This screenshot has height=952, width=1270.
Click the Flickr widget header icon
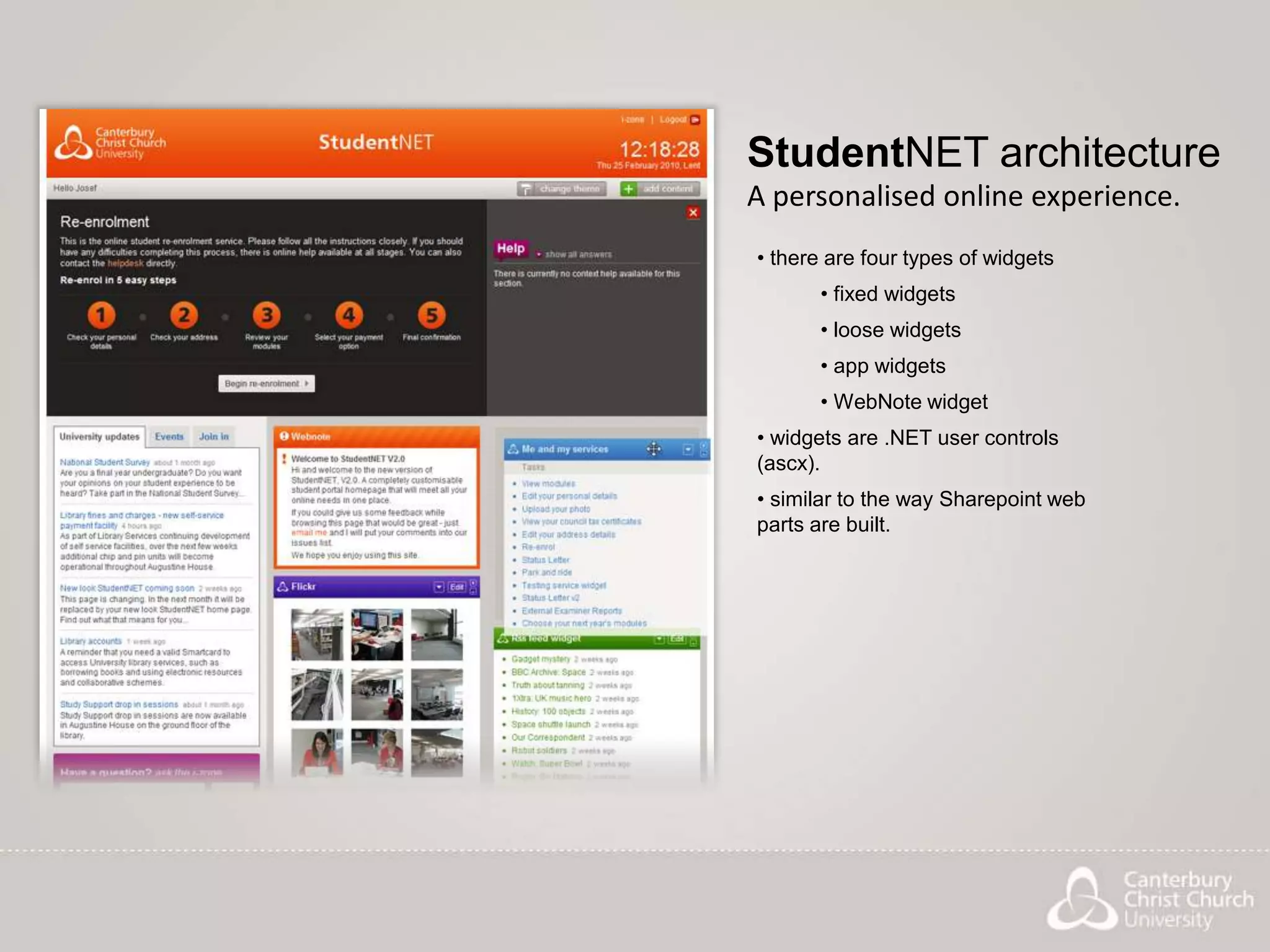(283, 586)
